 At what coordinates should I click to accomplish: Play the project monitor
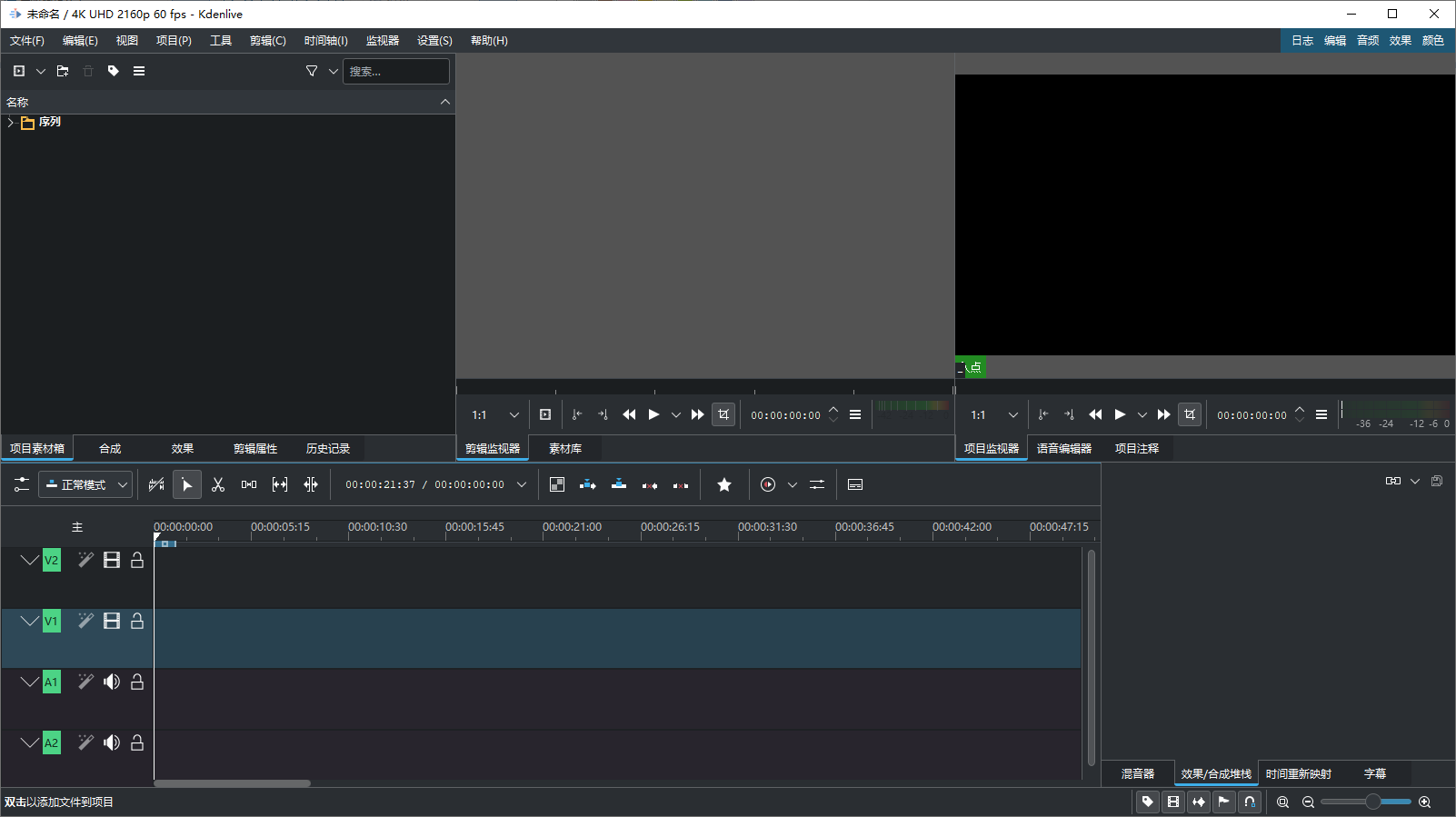[x=1120, y=415]
